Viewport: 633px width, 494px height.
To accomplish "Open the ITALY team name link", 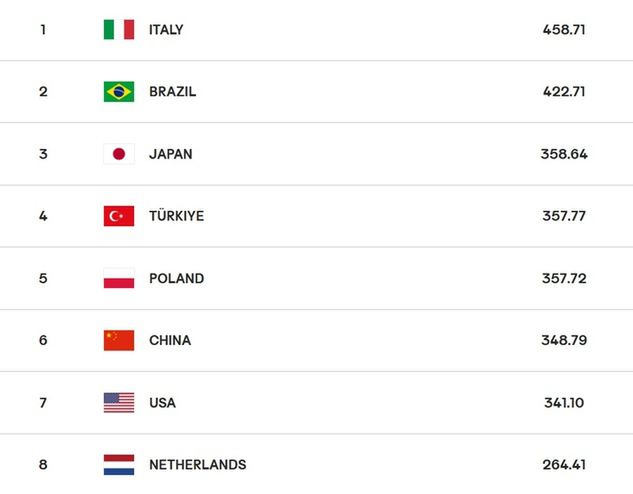I will coord(166,30).
